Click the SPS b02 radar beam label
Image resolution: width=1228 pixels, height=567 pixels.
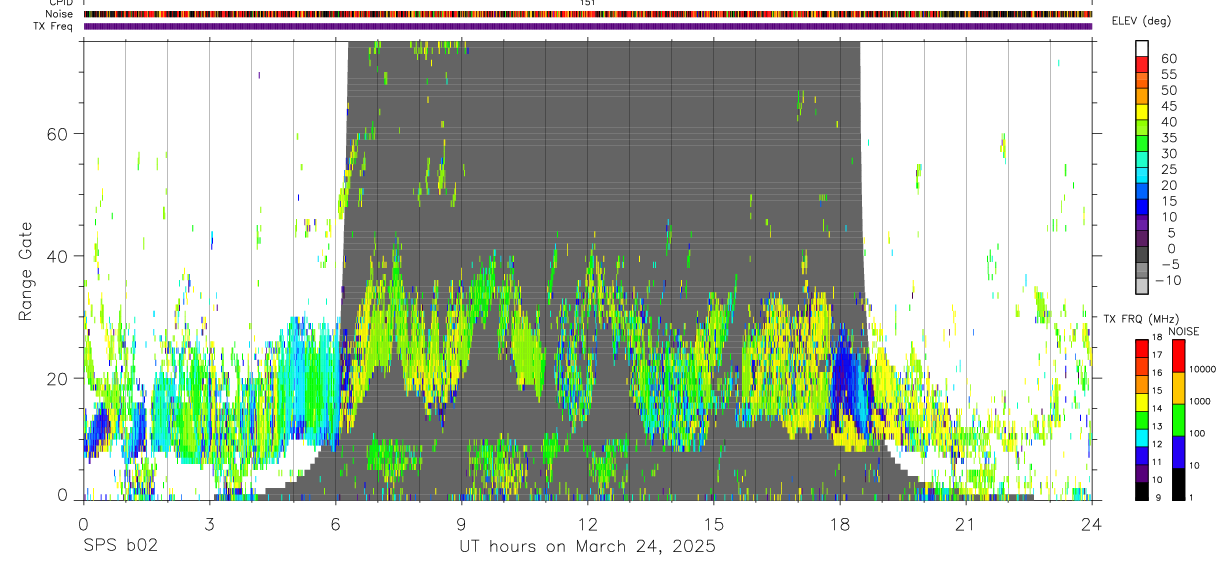pos(119,547)
